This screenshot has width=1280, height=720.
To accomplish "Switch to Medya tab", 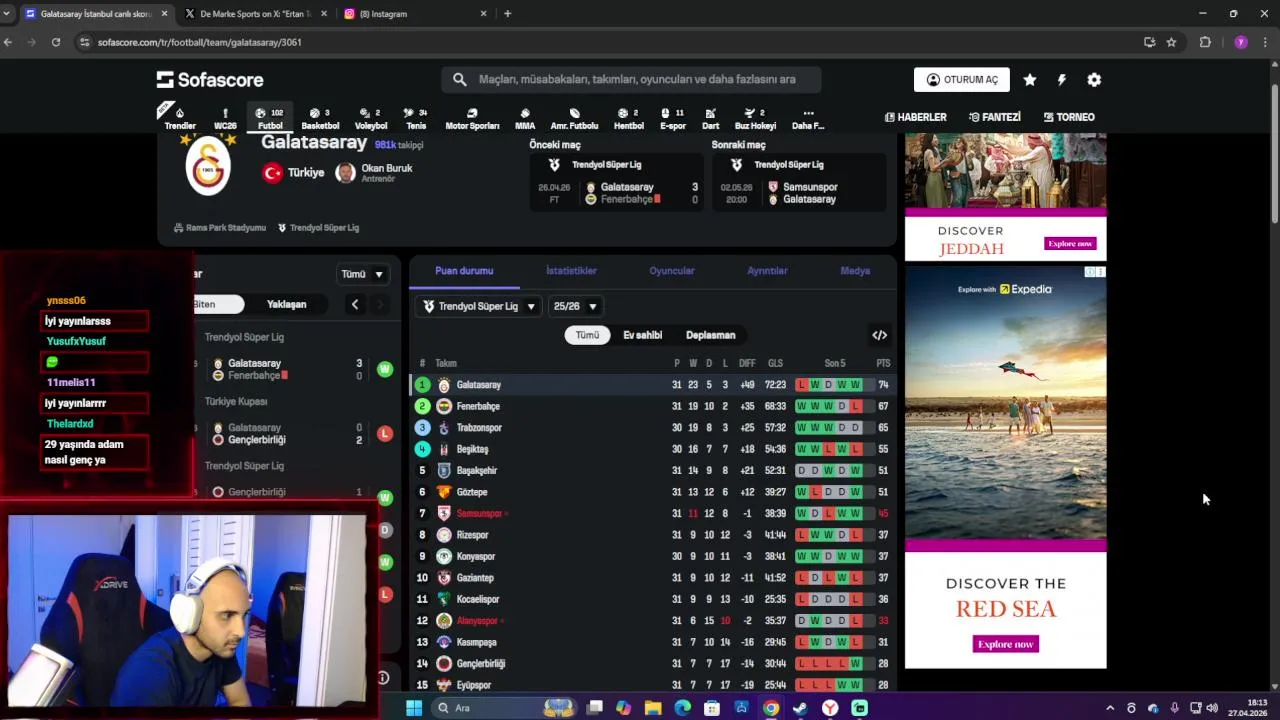I will click(855, 271).
